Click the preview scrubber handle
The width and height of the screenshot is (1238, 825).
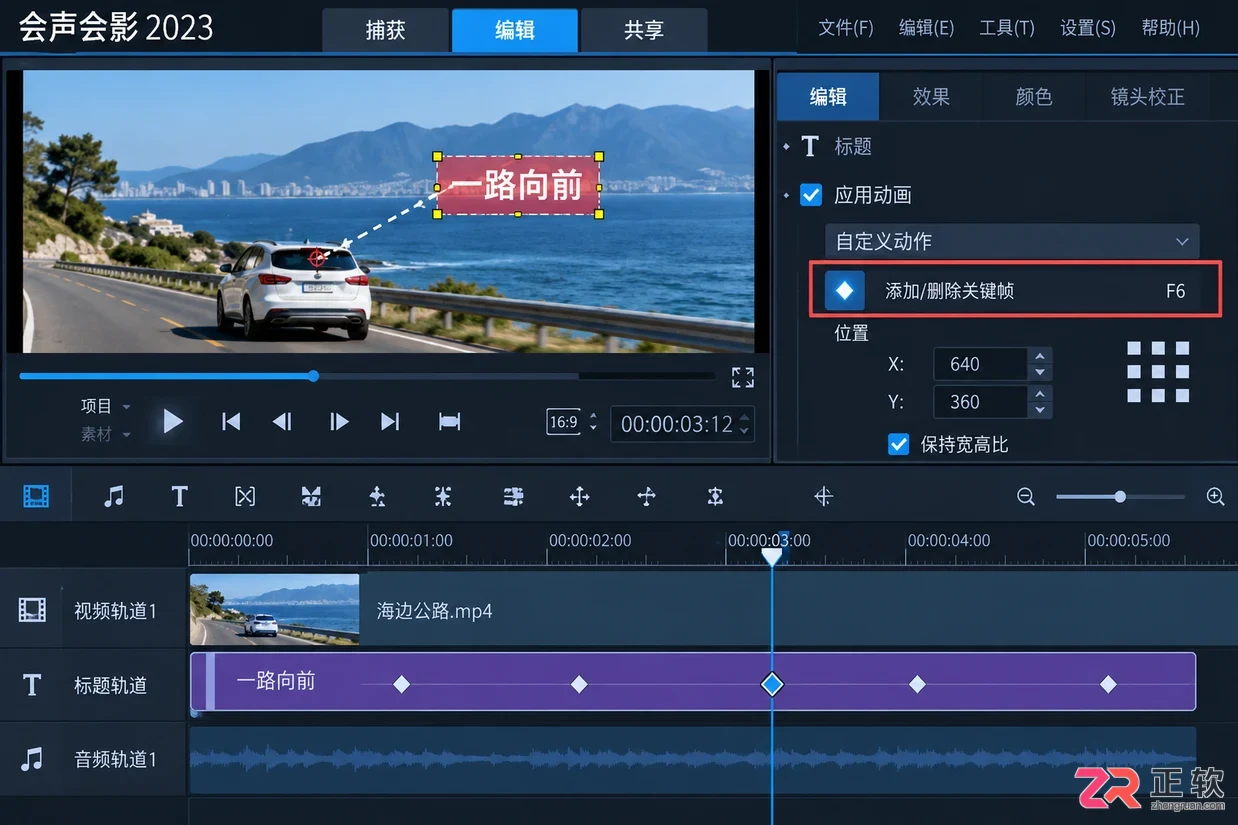pyautogui.click(x=313, y=376)
